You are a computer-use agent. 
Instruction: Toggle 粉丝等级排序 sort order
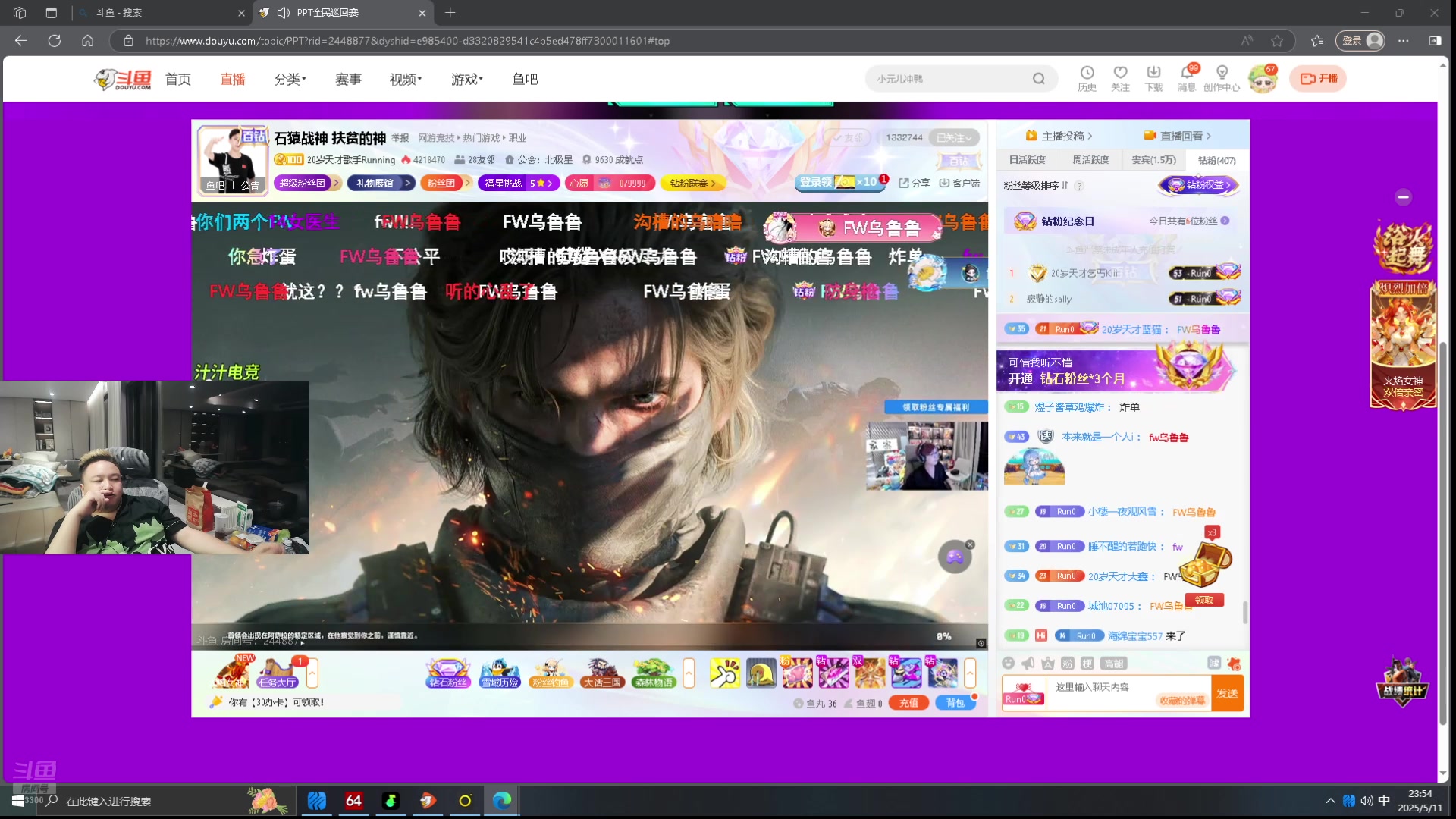1036,185
